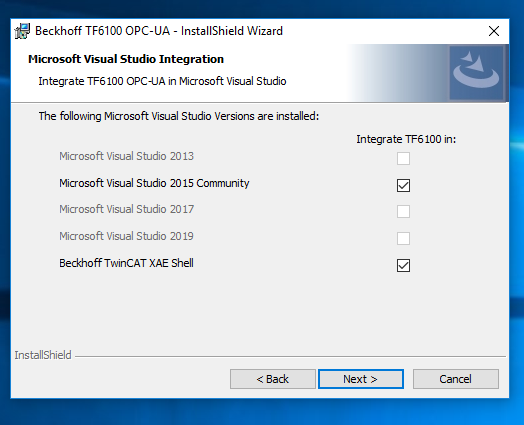Click the InstallShield logo in the banner
This screenshot has width=524, height=425.
point(476,73)
